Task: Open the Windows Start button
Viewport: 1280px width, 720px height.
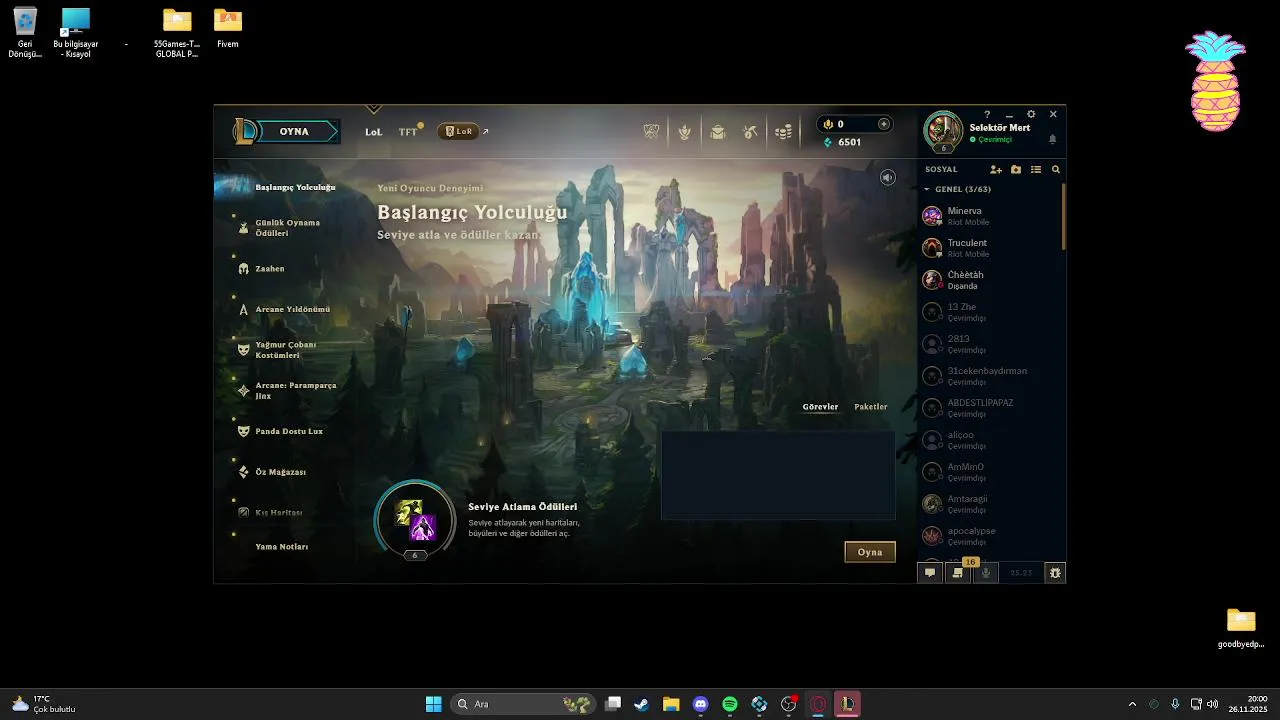Action: pyautogui.click(x=433, y=704)
